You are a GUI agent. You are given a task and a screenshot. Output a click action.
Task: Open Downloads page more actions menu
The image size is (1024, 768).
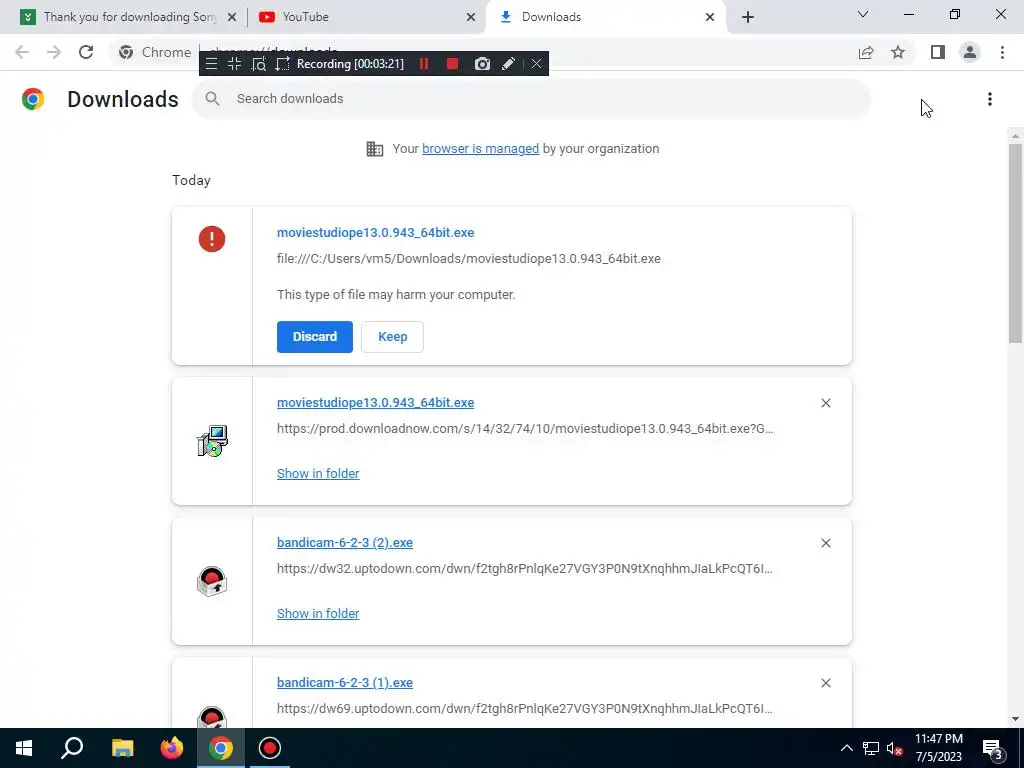pyautogui.click(x=990, y=99)
